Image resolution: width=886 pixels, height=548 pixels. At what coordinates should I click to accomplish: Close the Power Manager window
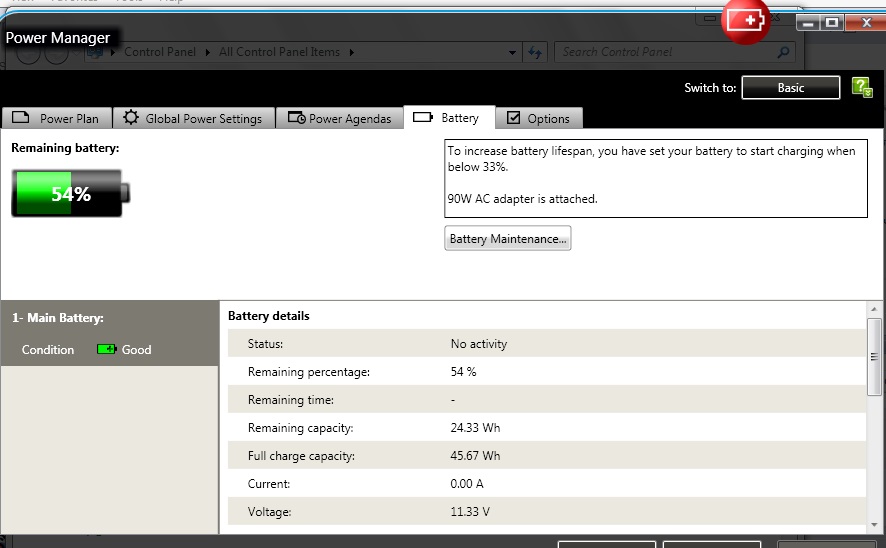click(866, 23)
